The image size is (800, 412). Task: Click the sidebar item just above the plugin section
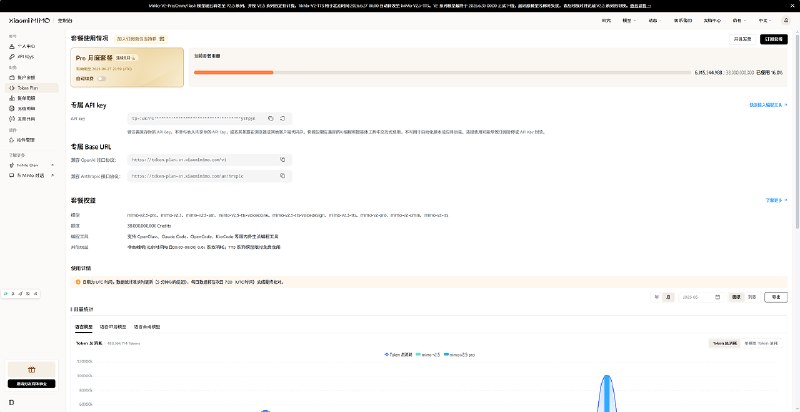30,119
